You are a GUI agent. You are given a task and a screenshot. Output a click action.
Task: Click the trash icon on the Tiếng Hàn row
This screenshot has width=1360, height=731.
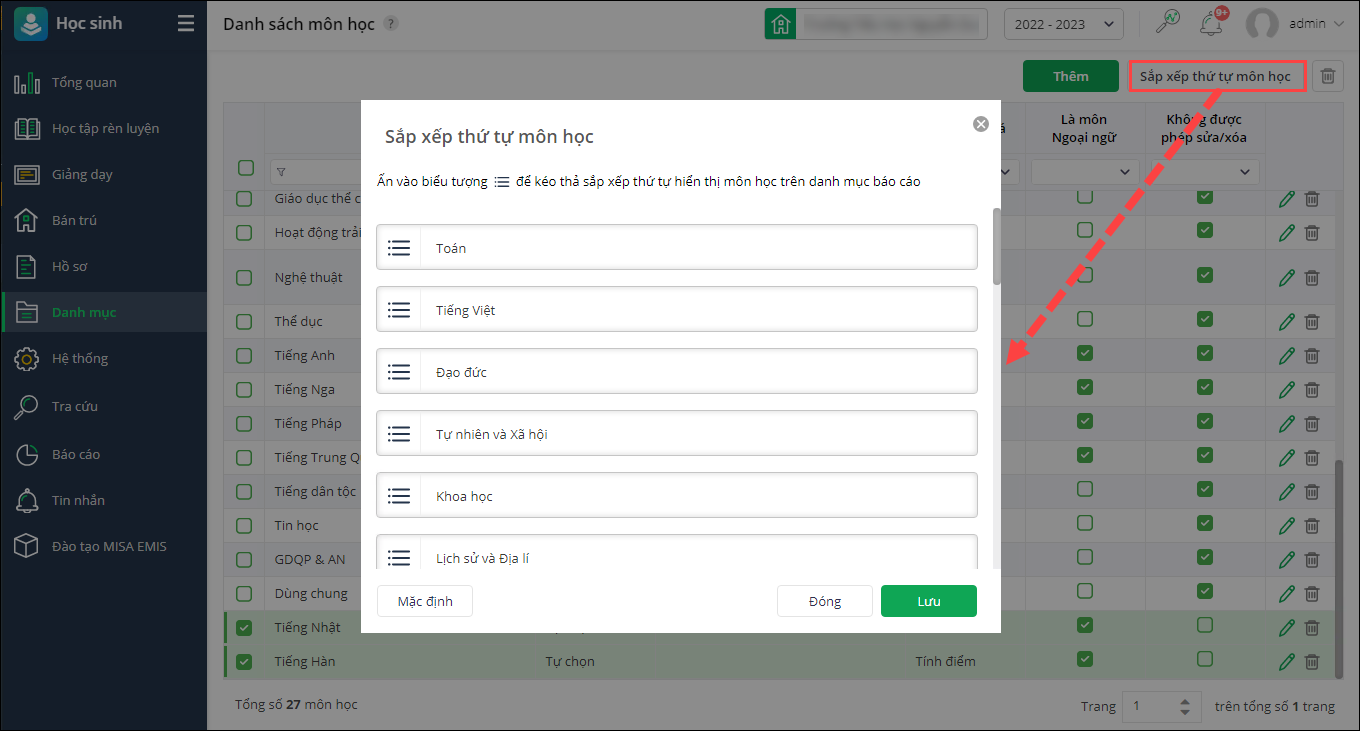click(1312, 661)
